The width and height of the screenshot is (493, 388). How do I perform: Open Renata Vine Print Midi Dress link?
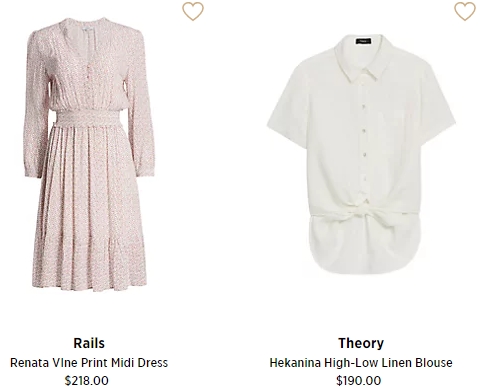89,362
